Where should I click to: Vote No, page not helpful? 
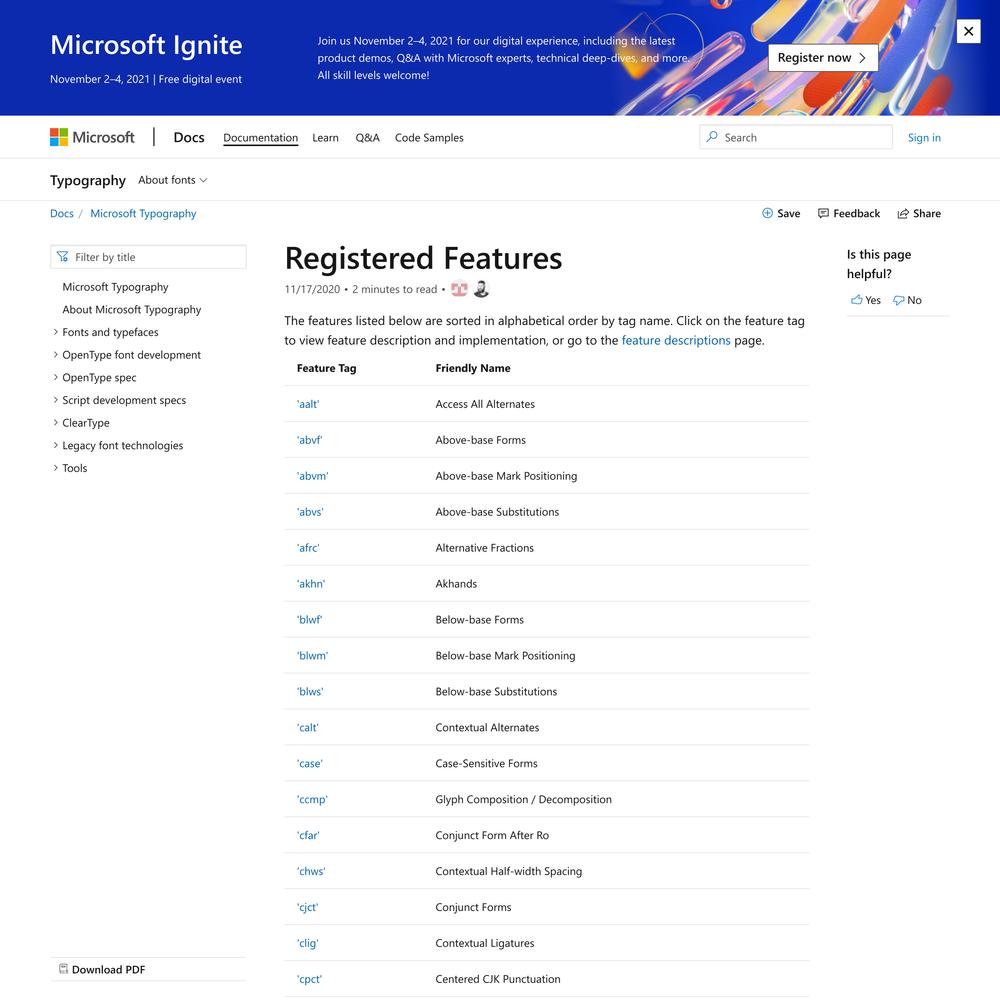[x=907, y=300]
